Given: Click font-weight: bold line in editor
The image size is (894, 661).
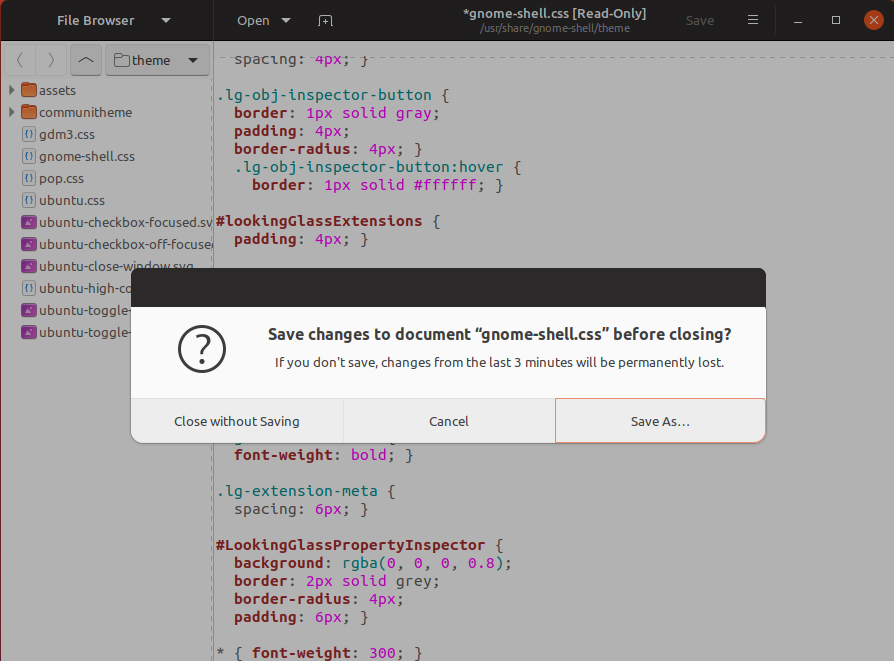Looking at the screenshot, I should click(x=323, y=455).
